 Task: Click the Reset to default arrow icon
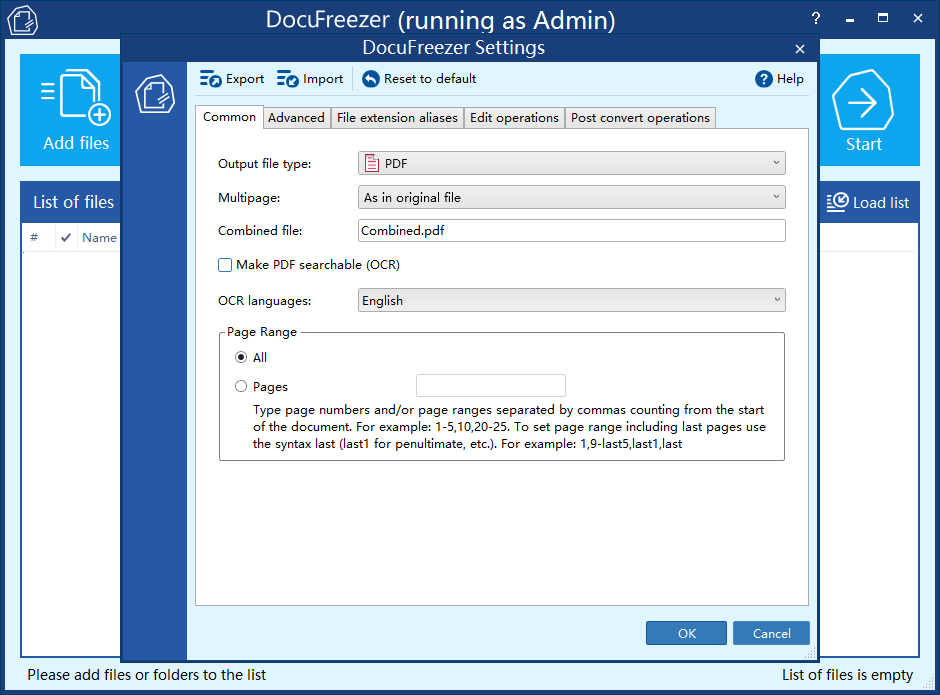(370, 79)
